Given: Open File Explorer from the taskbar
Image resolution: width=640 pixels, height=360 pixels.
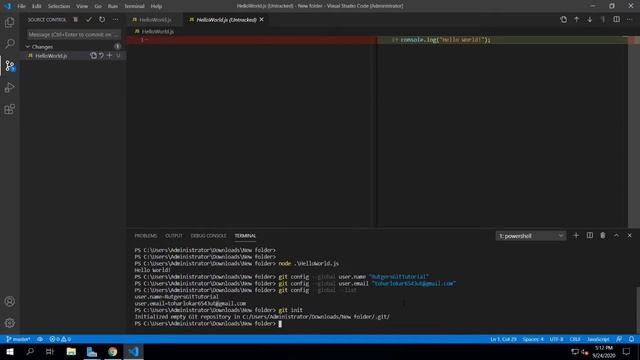Looking at the screenshot, I should (x=71, y=351).
